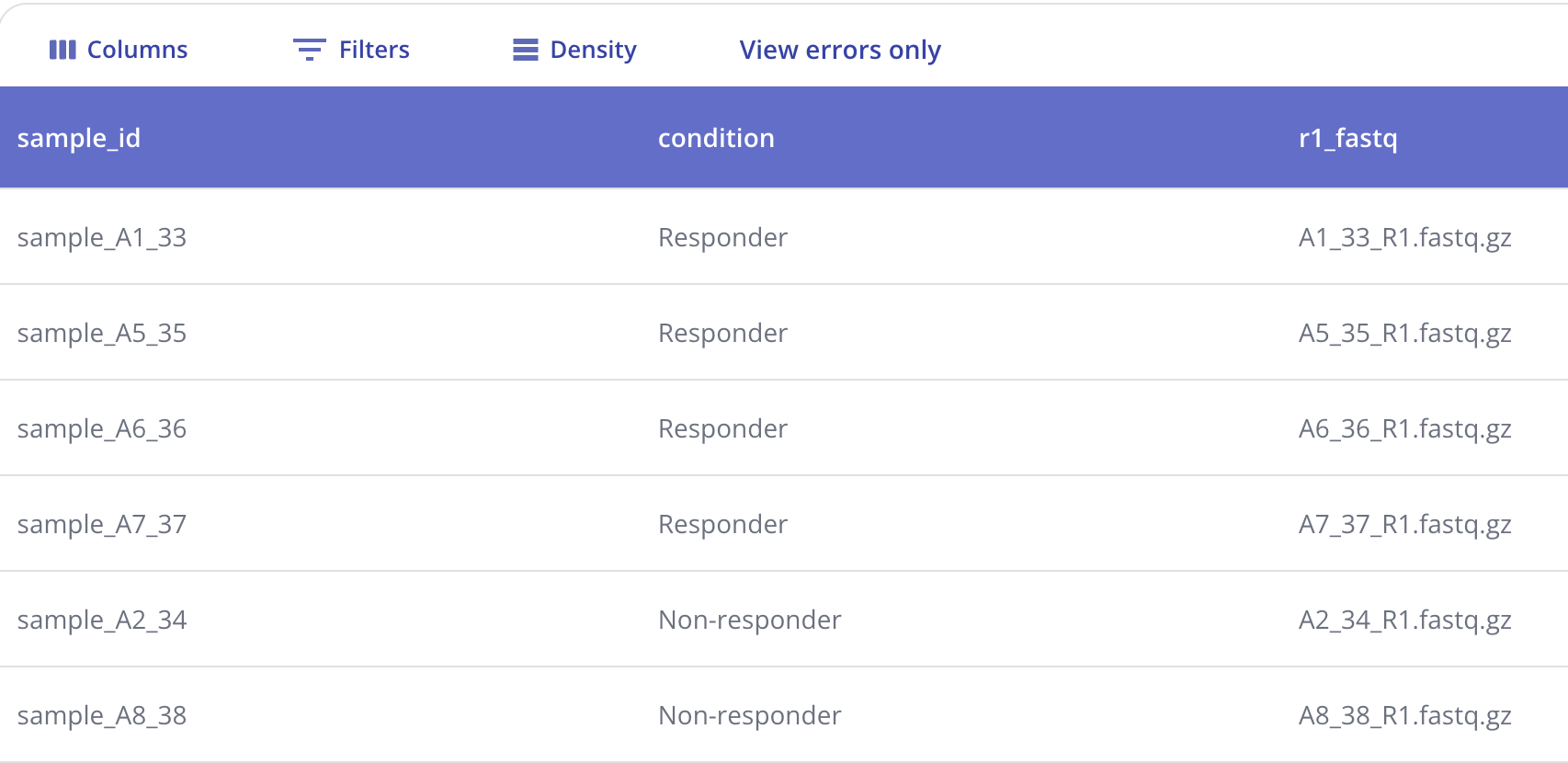1568x763 pixels.
Task: Sort by the r1_fastq column header
Action: [x=1347, y=138]
